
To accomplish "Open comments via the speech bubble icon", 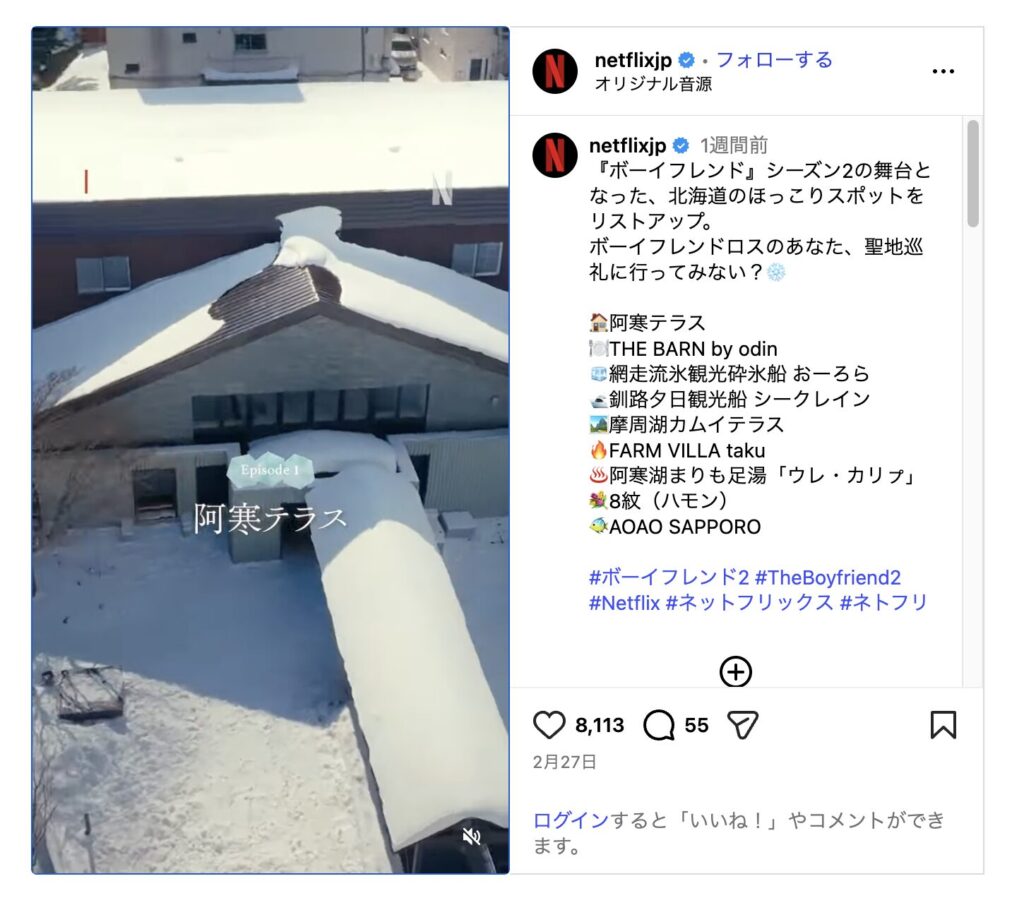I will click(659, 725).
